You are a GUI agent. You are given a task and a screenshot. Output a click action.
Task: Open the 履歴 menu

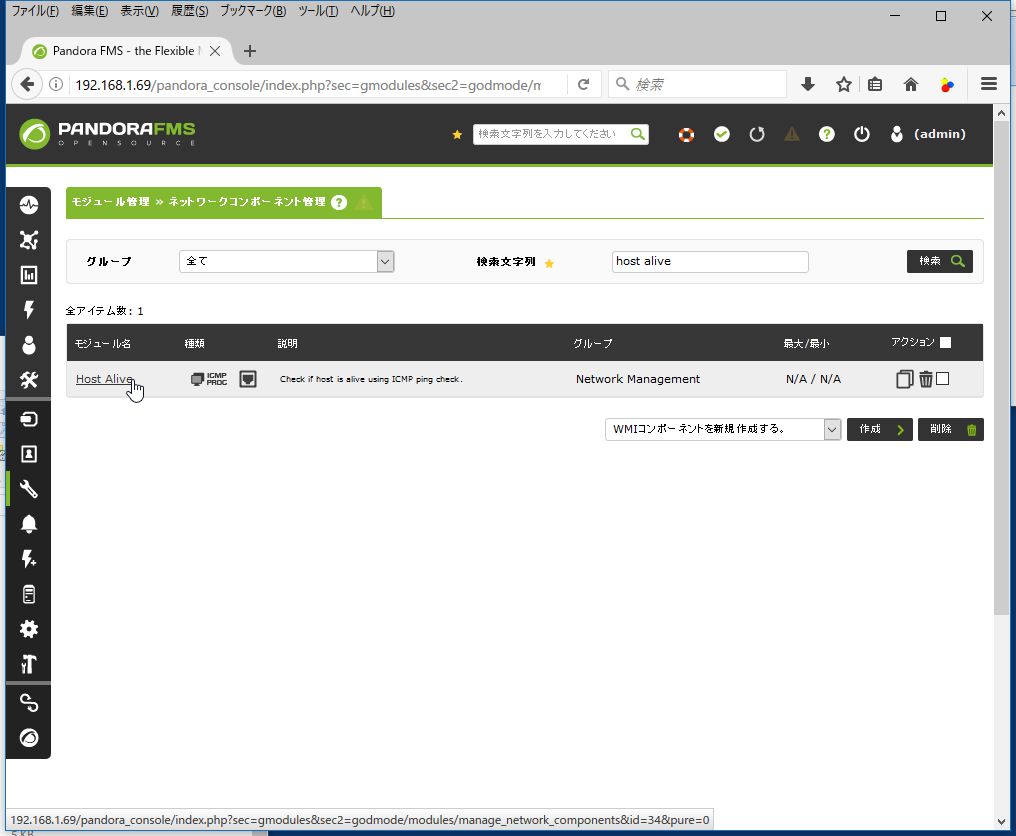189,11
